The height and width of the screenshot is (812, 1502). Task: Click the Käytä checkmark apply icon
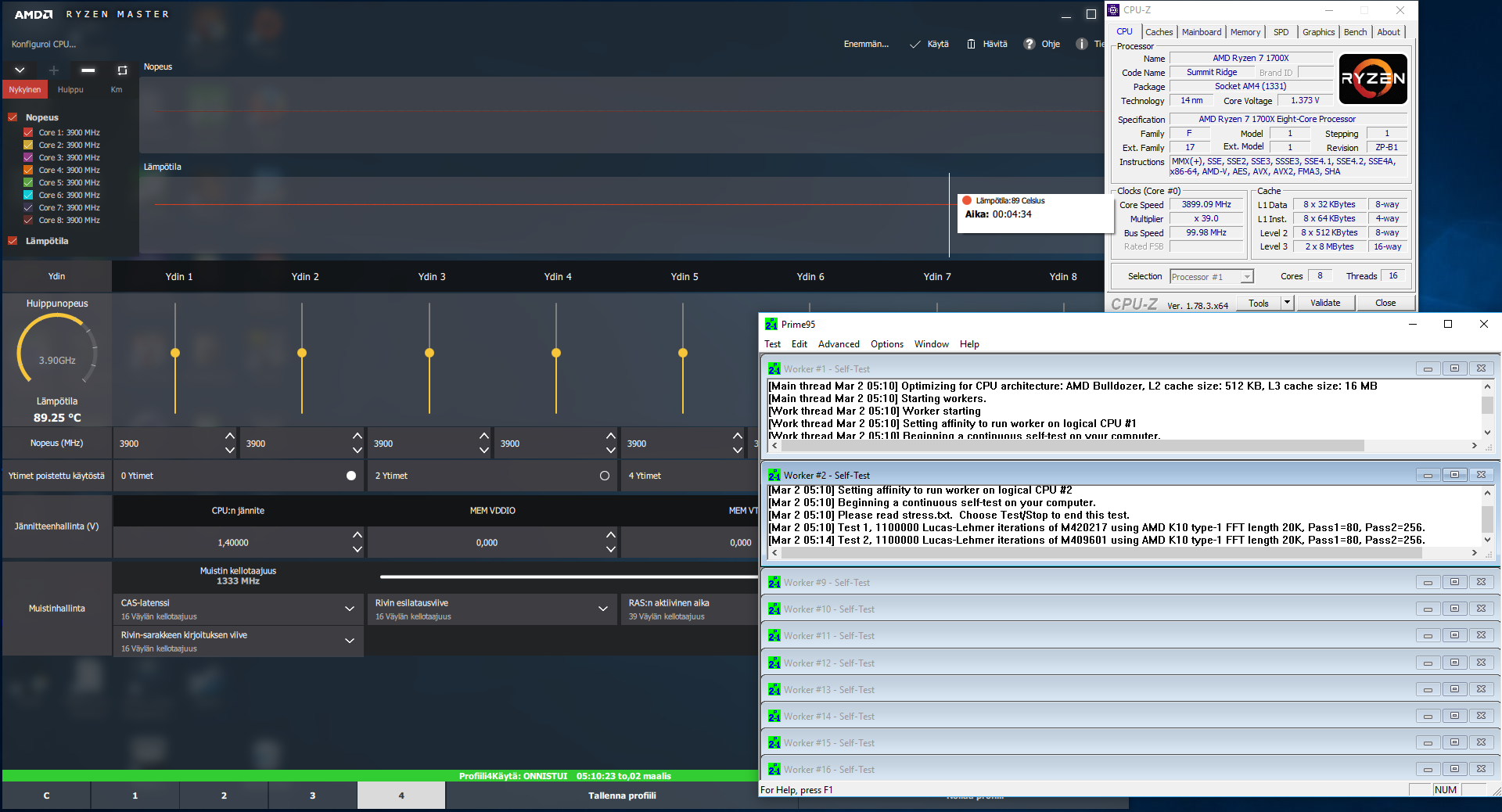[x=914, y=44]
